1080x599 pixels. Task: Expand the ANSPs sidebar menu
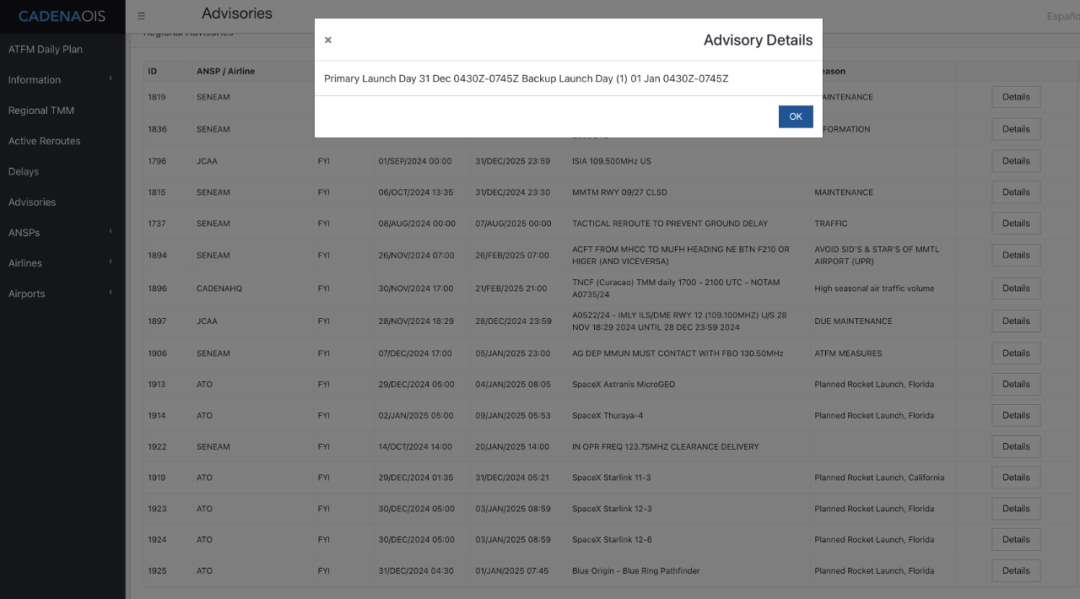click(62, 233)
